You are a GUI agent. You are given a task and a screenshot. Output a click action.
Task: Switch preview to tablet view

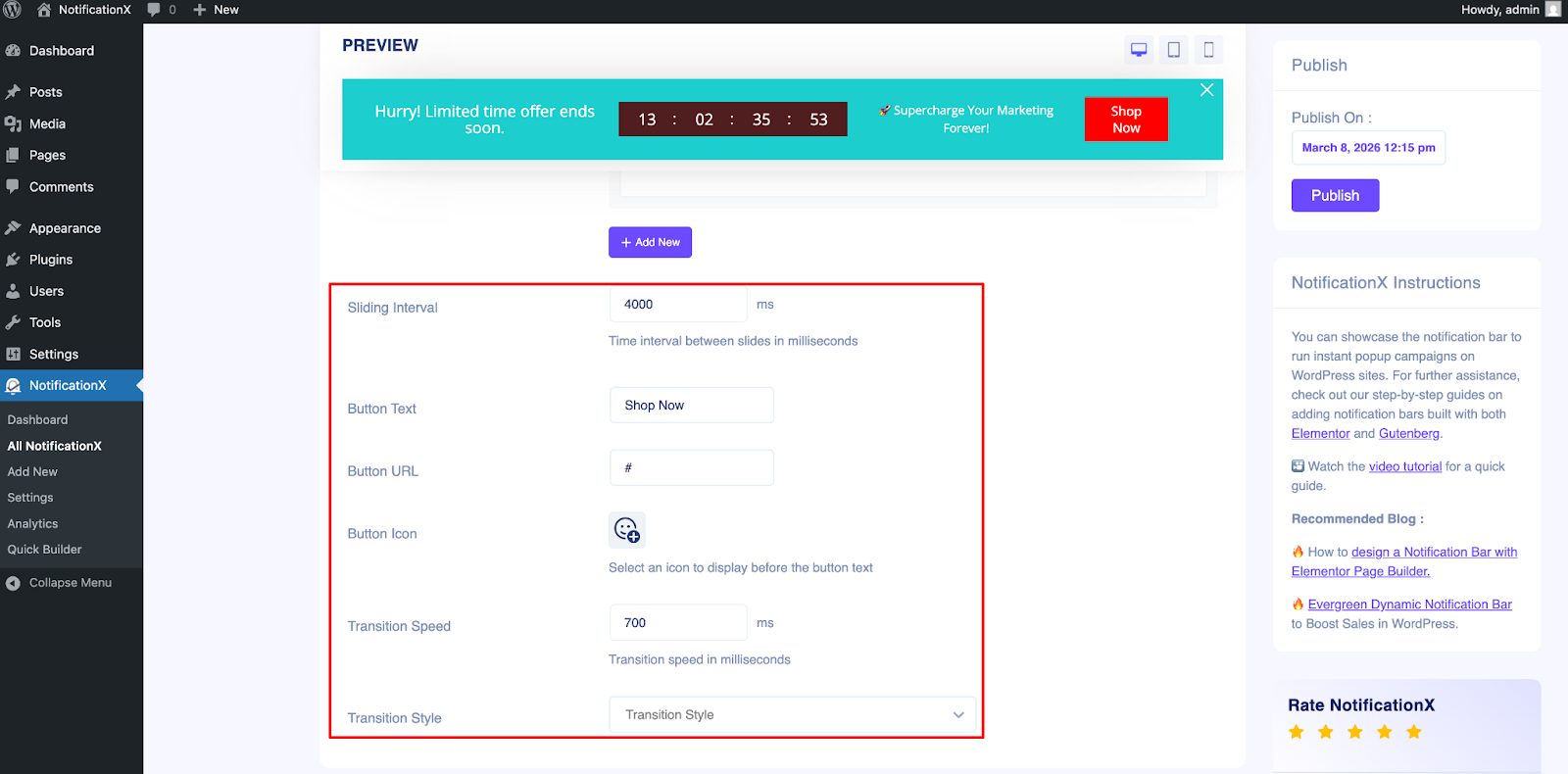click(x=1173, y=50)
